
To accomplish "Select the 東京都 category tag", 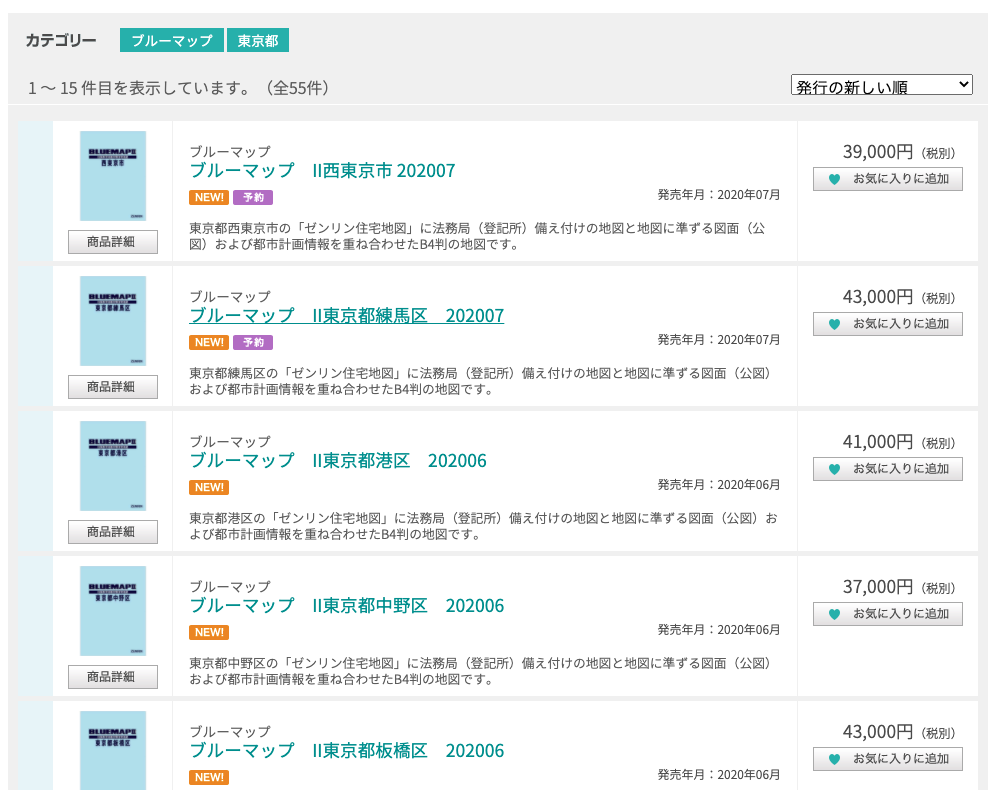I will coord(258,40).
